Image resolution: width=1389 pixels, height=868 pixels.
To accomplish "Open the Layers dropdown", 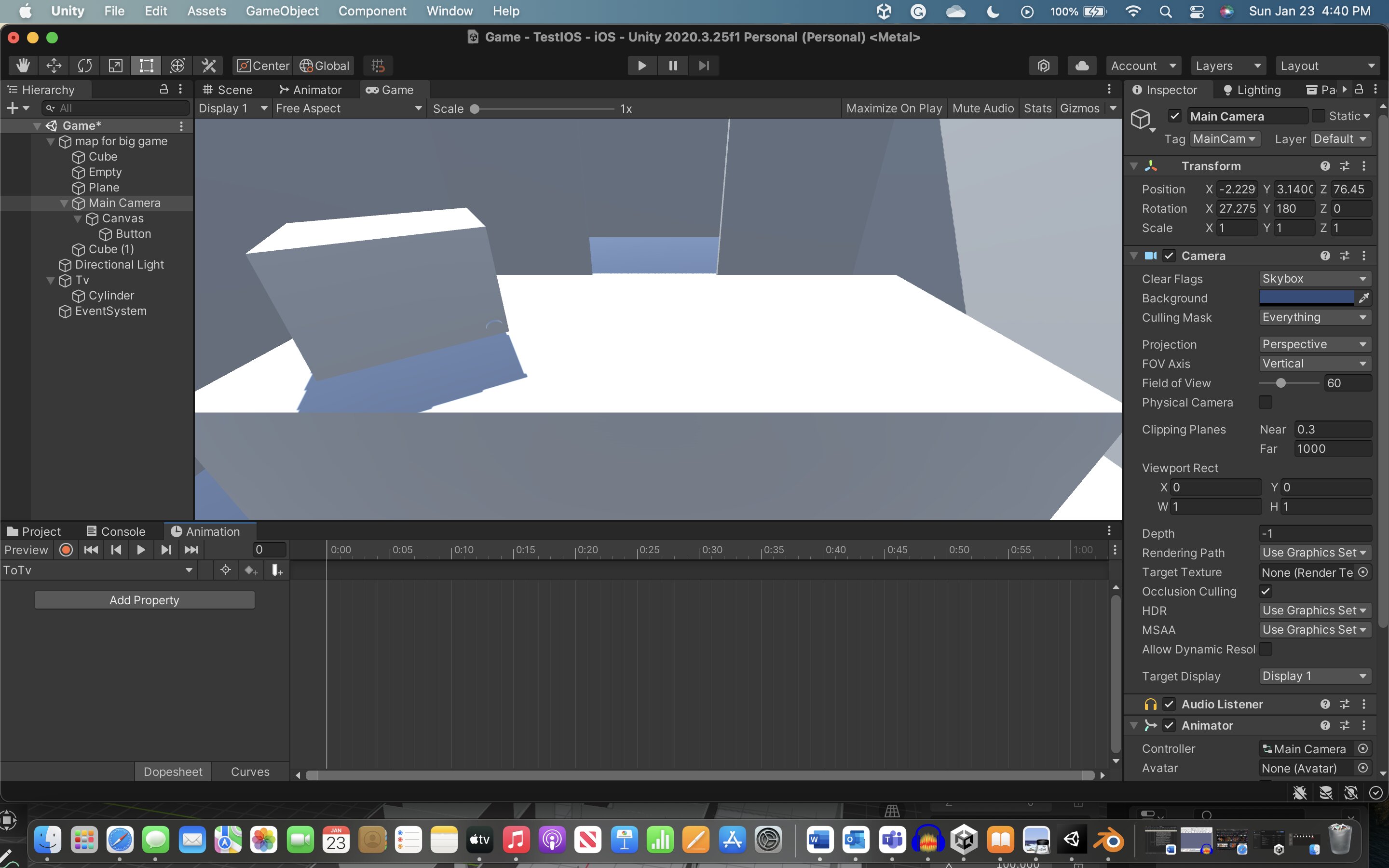I will [1228, 66].
